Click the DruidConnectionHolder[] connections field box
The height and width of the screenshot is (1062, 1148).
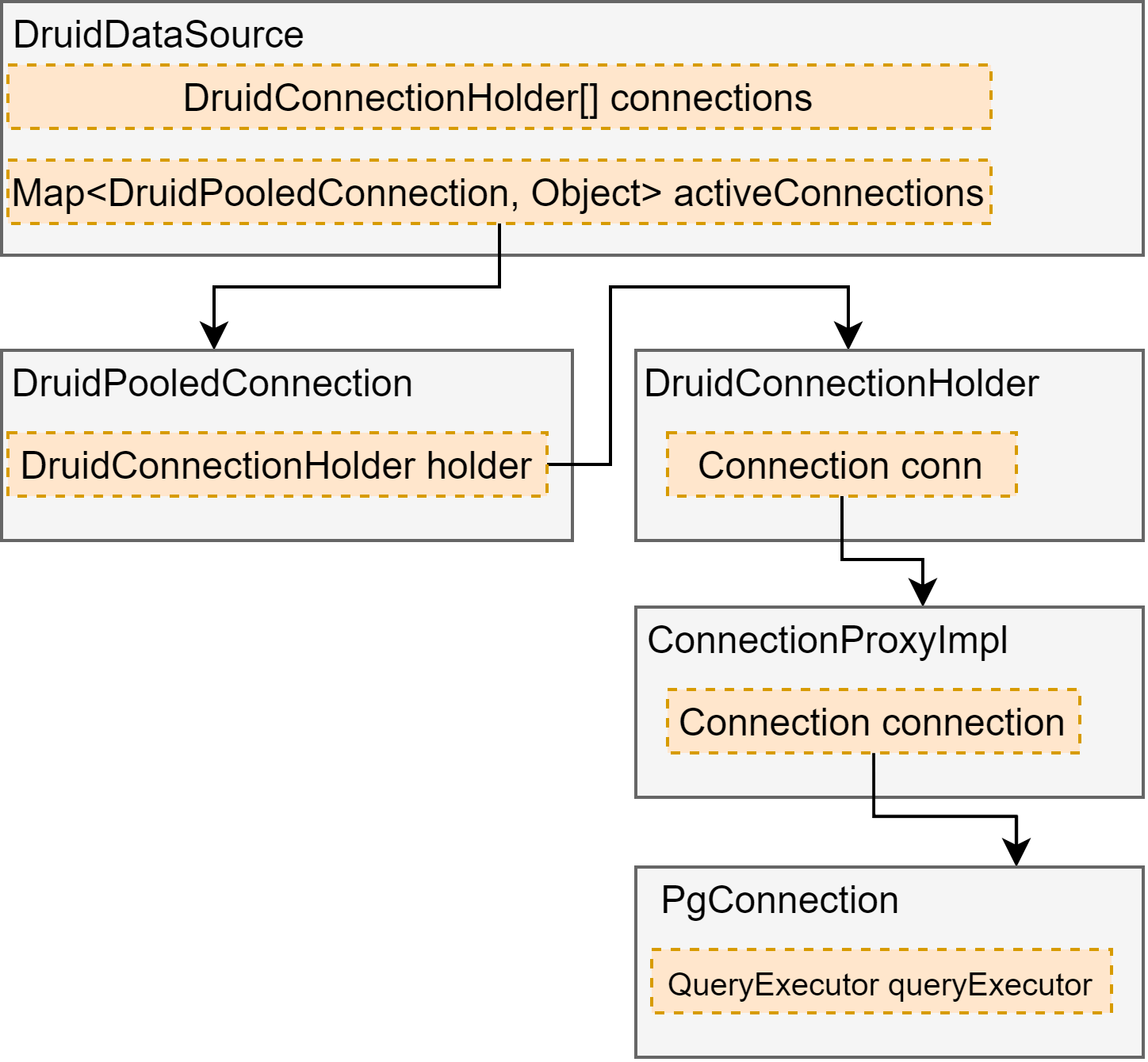click(499, 97)
